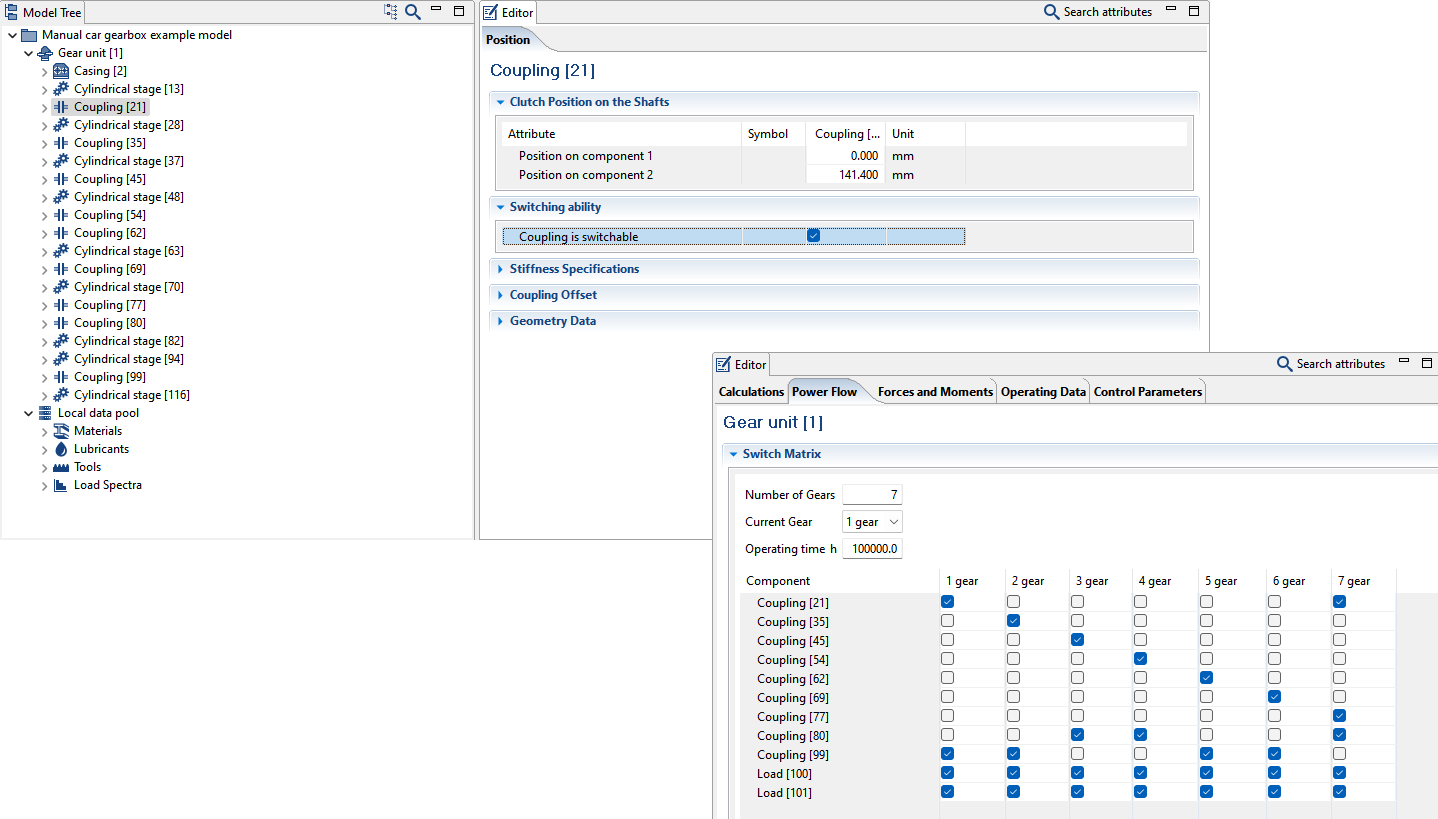
Task: Click Search attributes in the Gear unit editor
Action: click(x=1331, y=364)
